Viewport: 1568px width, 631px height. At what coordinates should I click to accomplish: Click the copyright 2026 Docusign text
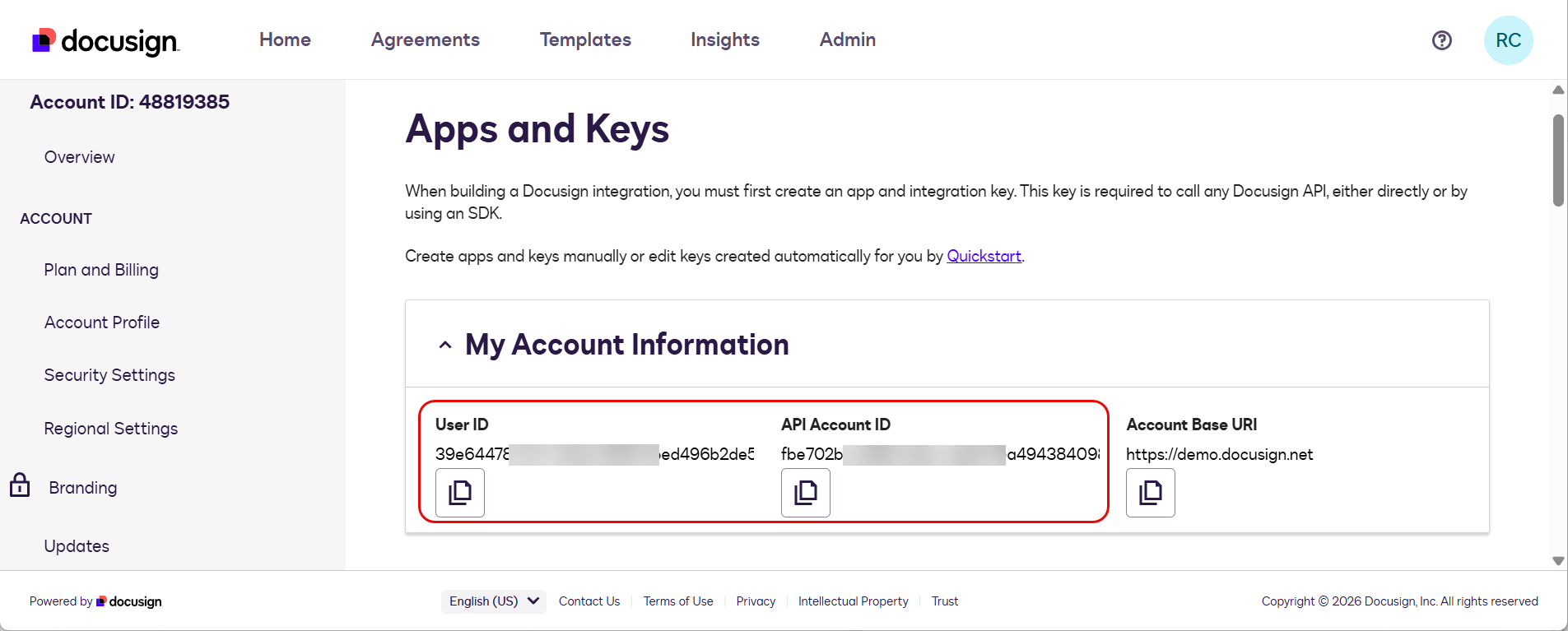point(1399,601)
